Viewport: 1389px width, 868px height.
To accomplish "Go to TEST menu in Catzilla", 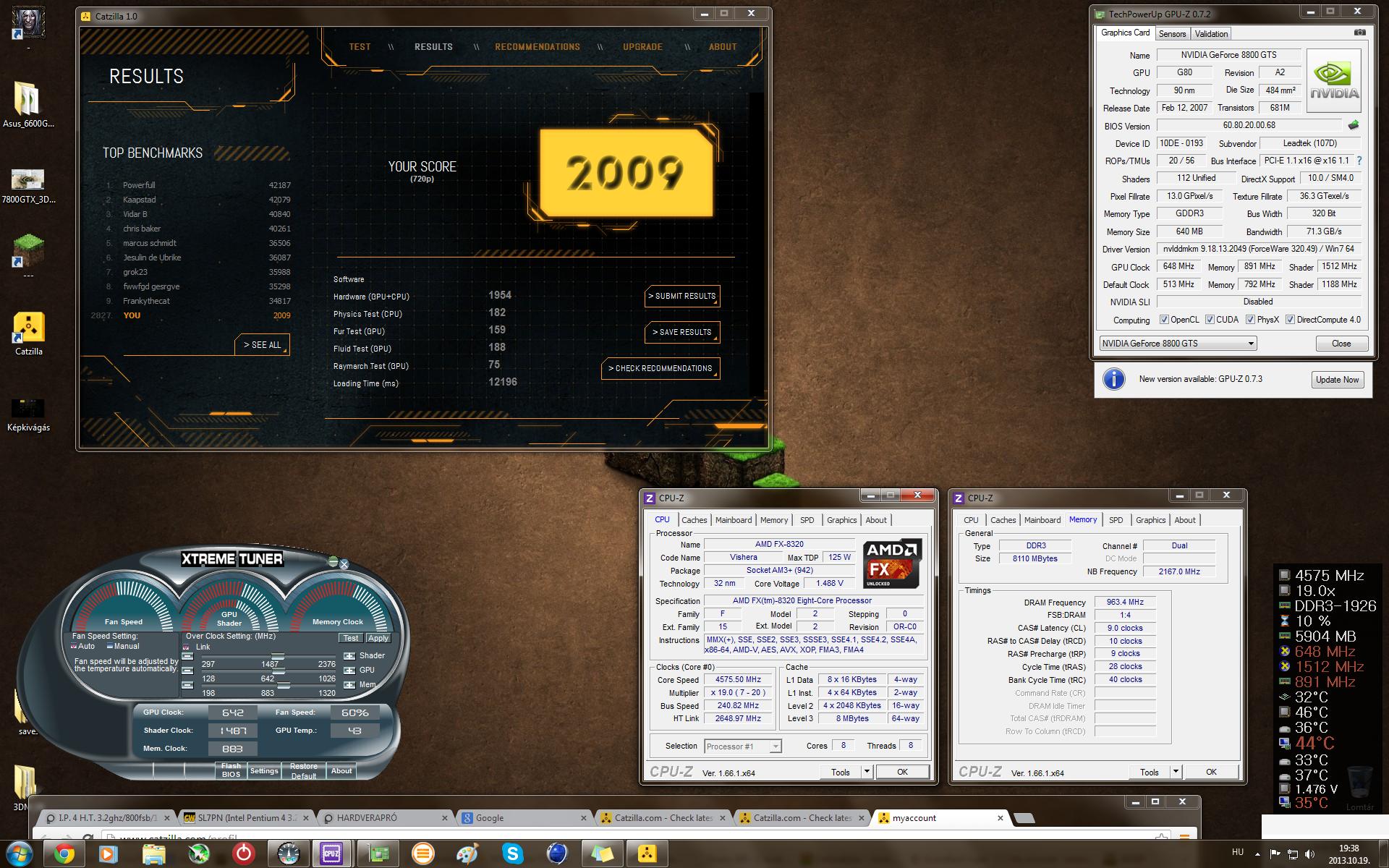I will coord(360,47).
